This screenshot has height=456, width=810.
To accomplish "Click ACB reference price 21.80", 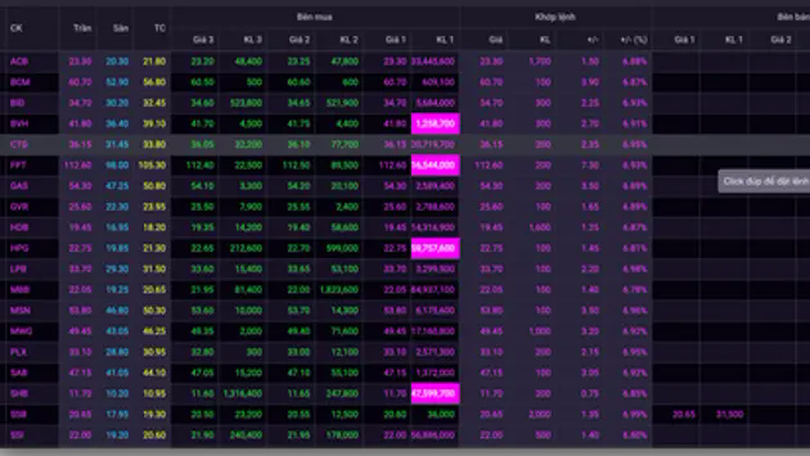I will click(x=154, y=61).
